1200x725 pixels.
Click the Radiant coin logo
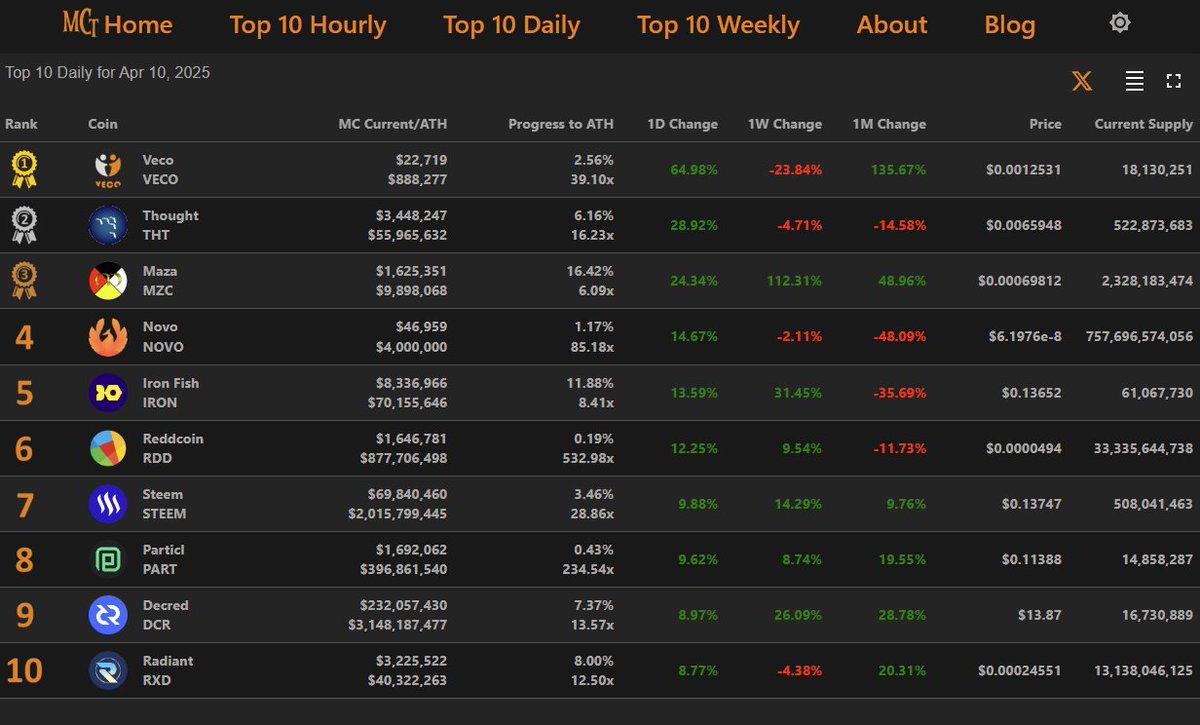[x=107, y=671]
